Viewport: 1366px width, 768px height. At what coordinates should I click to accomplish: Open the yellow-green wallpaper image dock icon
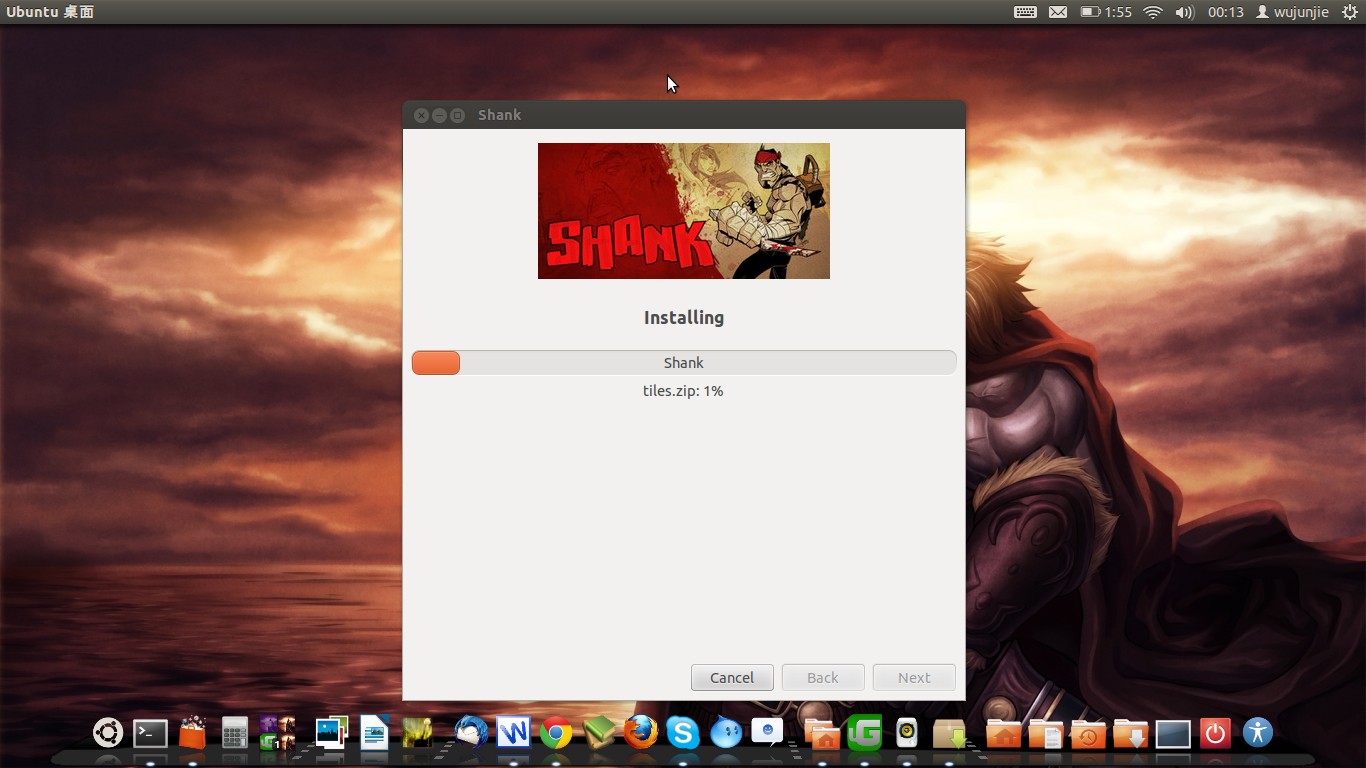(417, 733)
